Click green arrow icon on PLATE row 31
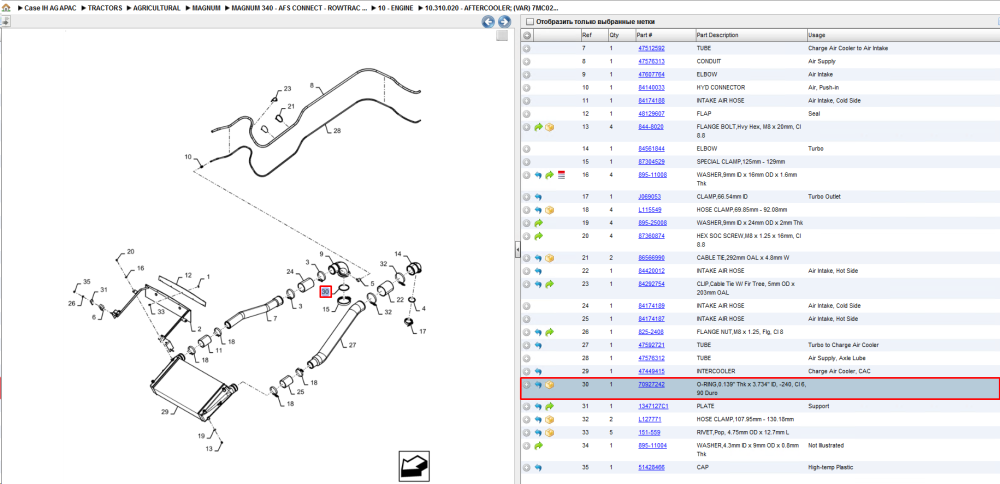The width and height of the screenshot is (1000, 484). [x=549, y=406]
